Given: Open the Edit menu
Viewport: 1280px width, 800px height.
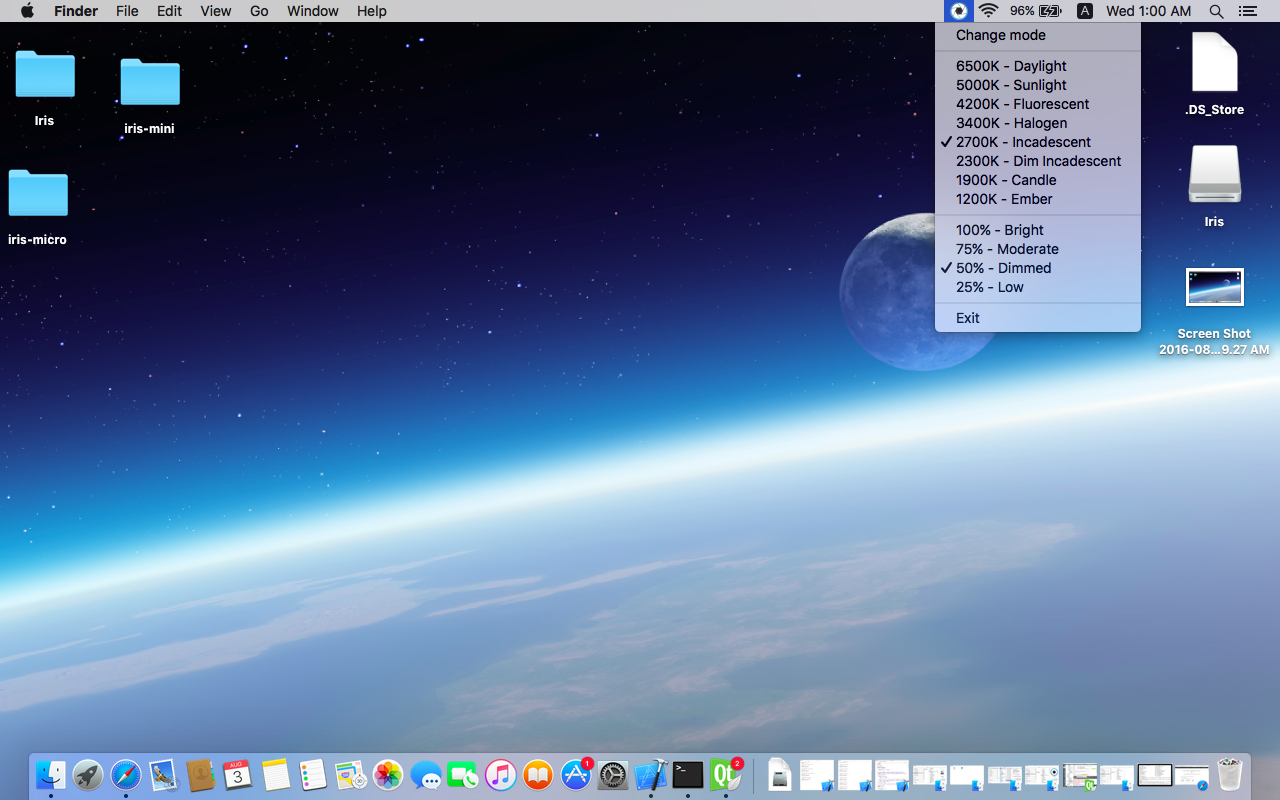Looking at the screenshot, I should point(169,11).
